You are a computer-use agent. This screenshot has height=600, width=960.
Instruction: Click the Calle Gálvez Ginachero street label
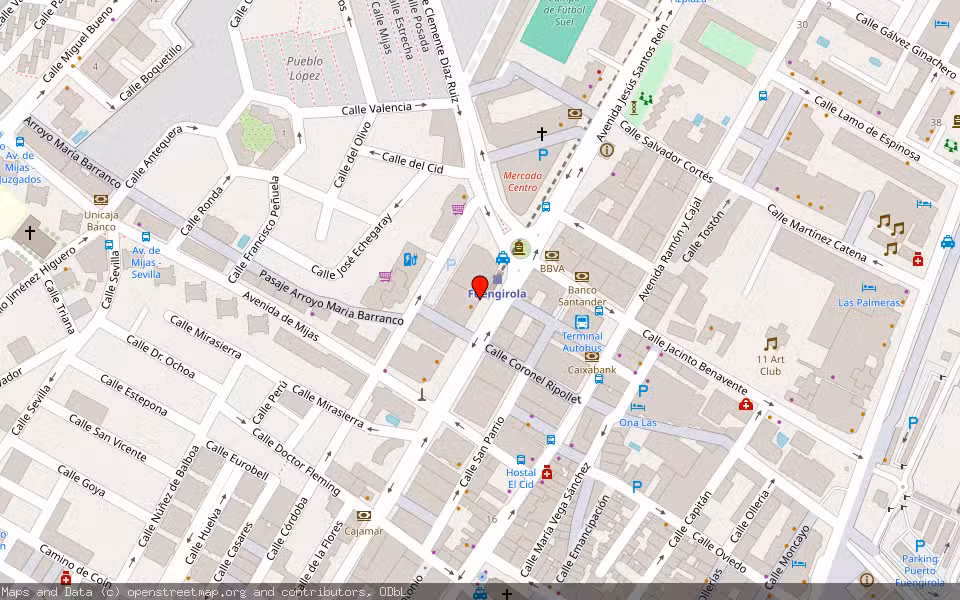[x=906, y=47]
